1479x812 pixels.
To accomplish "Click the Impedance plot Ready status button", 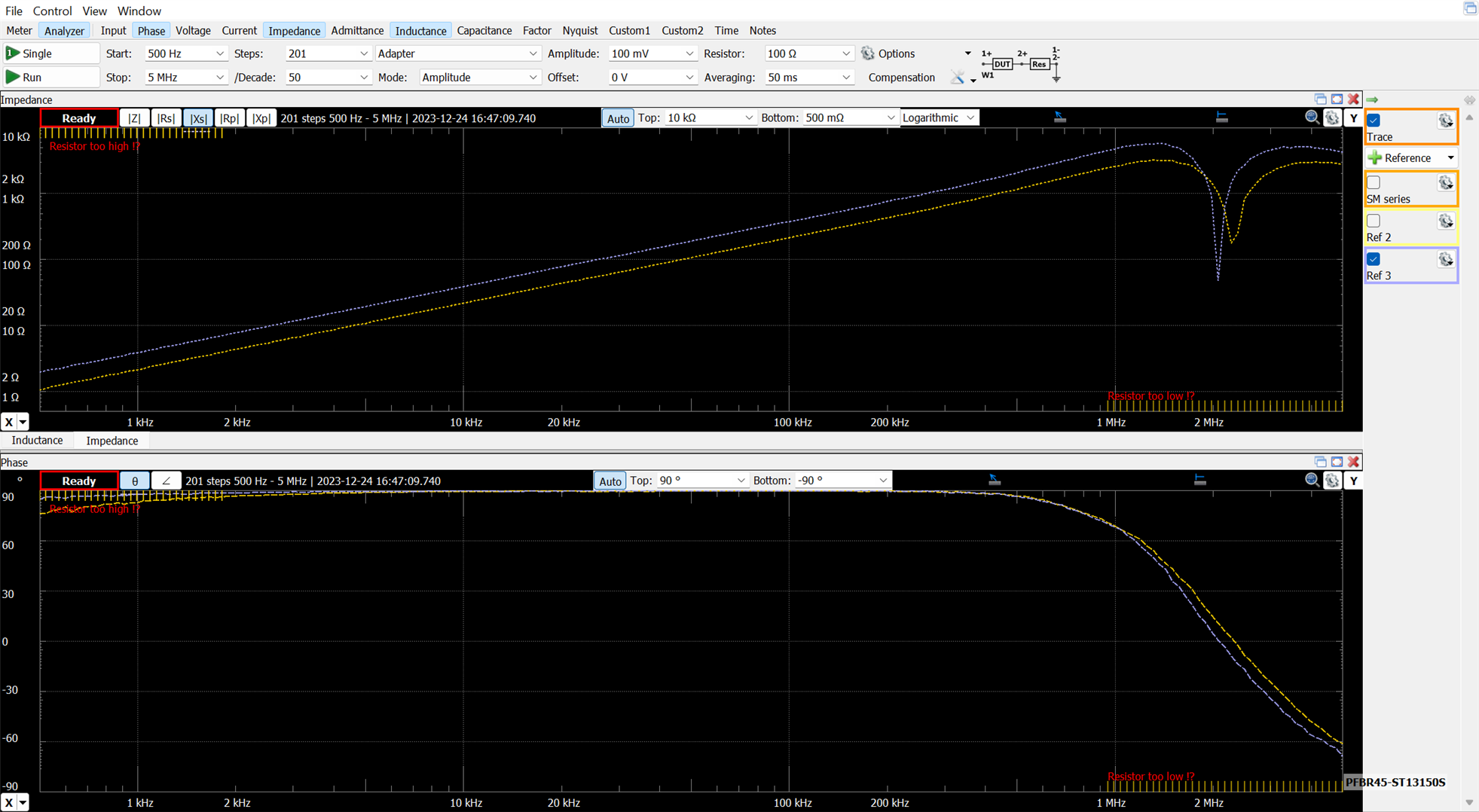I will pos(79,118).
